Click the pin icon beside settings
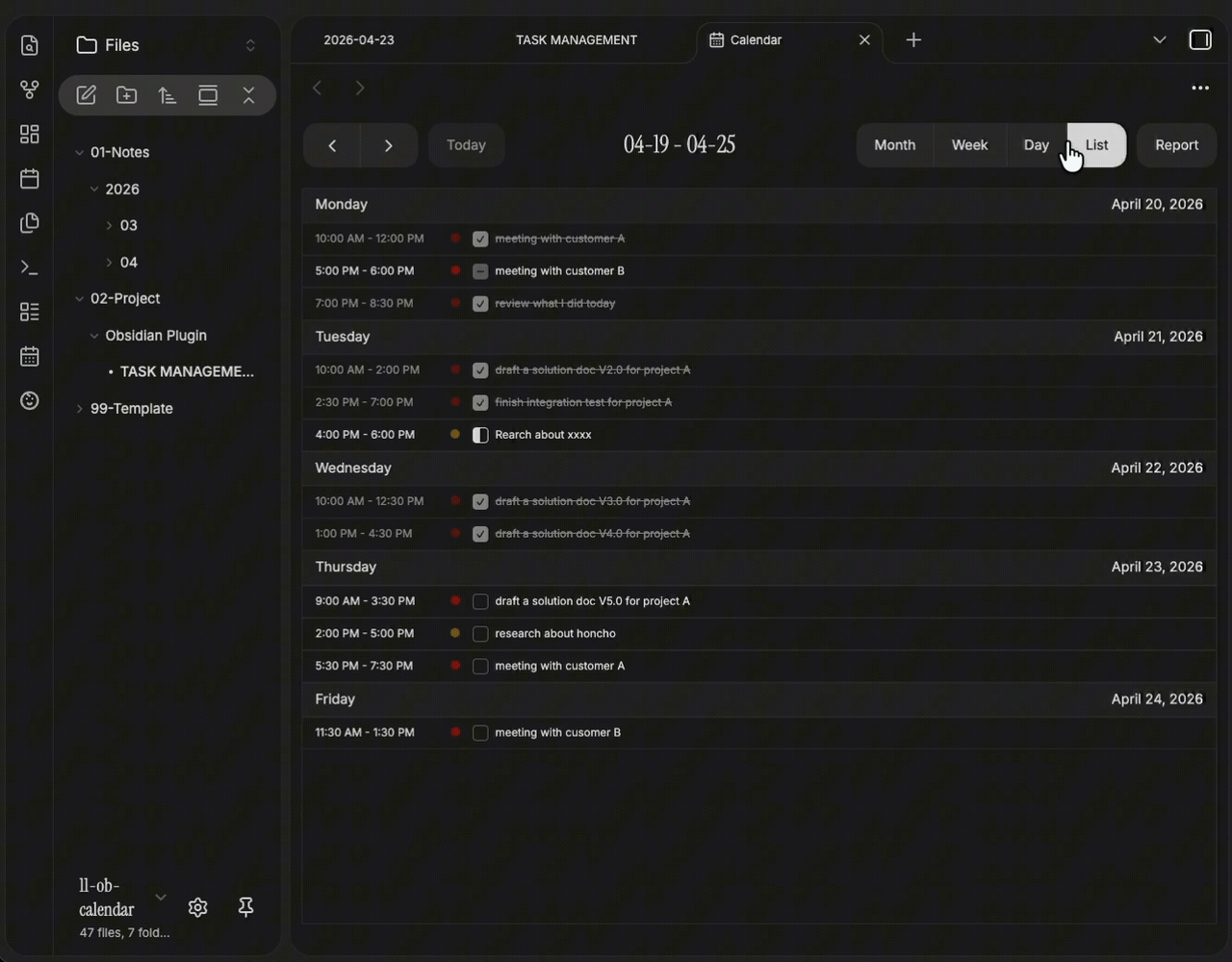 click(x=245, y=907)
